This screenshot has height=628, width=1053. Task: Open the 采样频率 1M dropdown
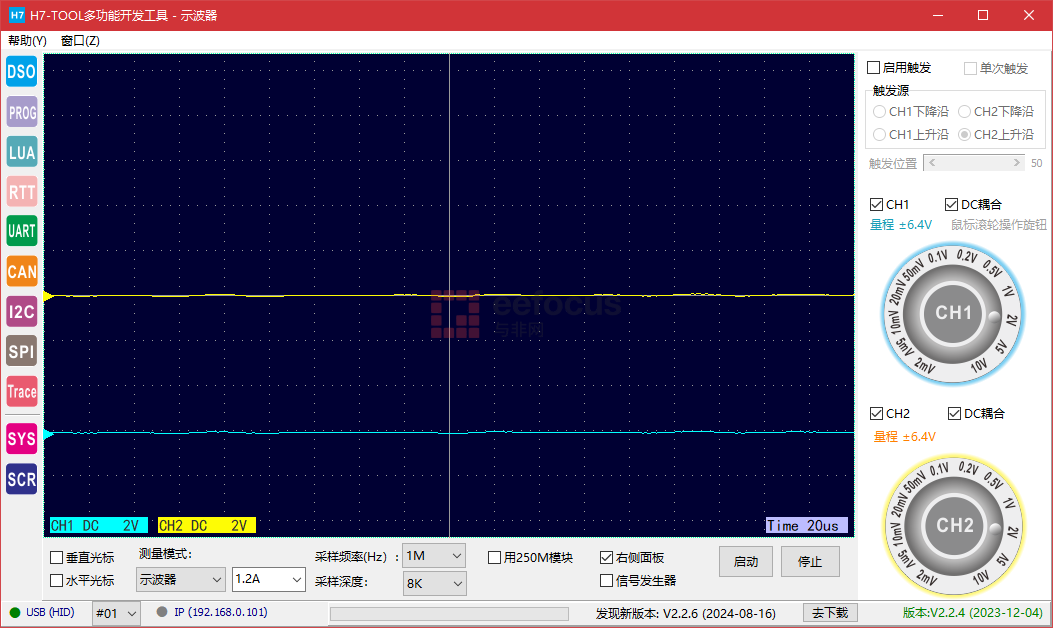click(434, 555)
